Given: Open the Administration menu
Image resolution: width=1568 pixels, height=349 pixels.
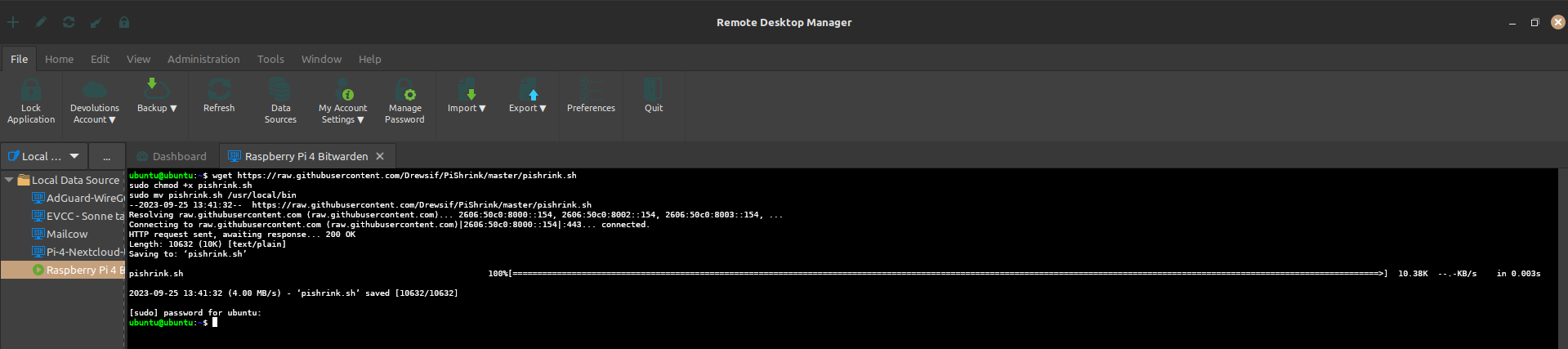Looking at the screenshot, I should point(203,59).
